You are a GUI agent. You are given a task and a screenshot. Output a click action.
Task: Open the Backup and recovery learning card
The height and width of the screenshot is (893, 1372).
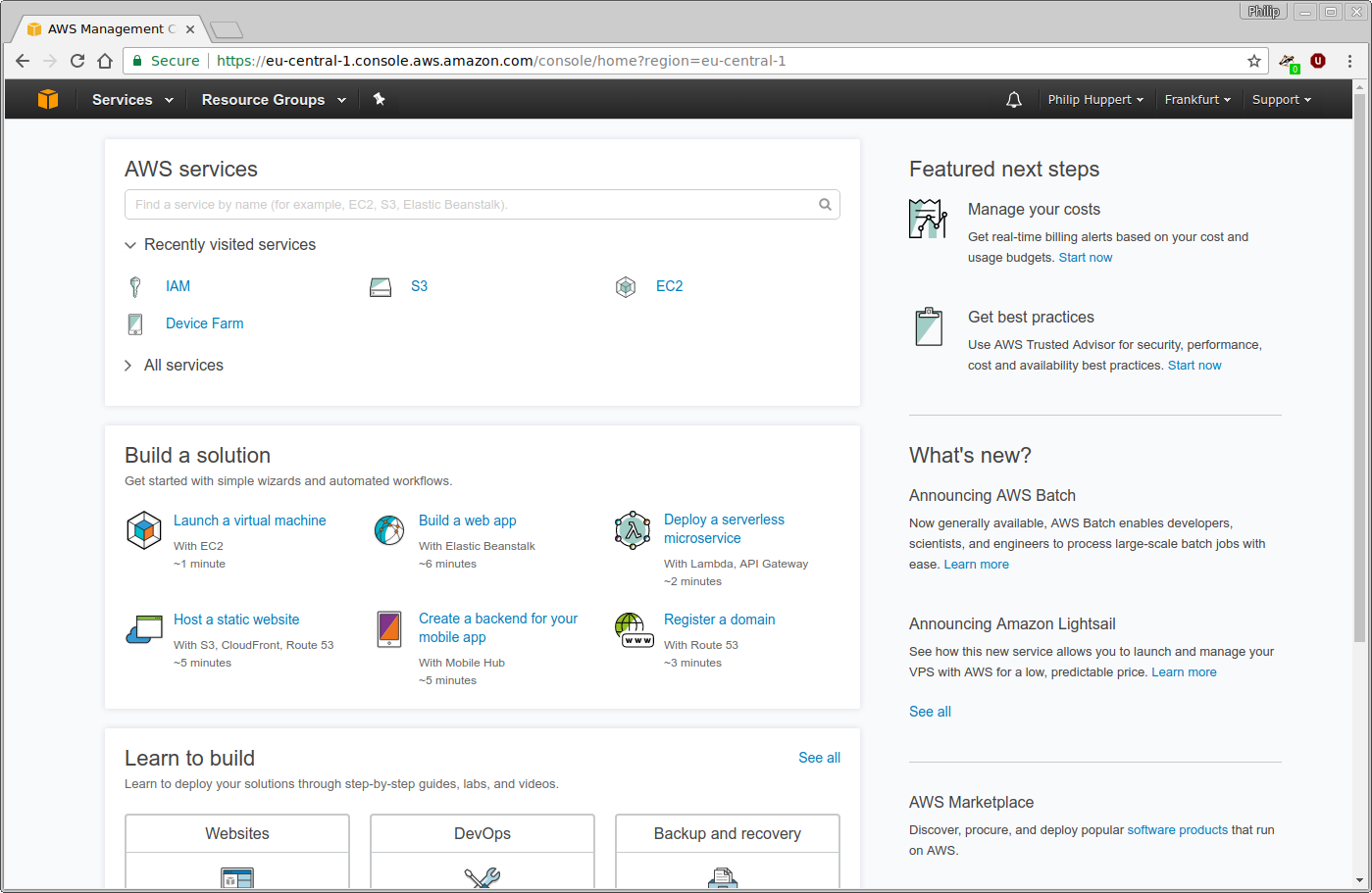[727, 833]
